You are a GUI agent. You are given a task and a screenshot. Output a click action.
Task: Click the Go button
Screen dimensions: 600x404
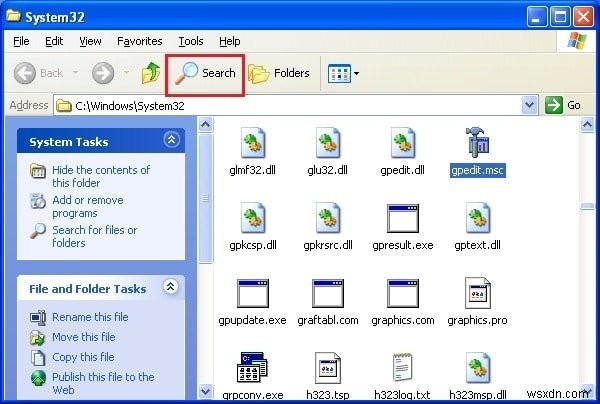click(562, 105)
